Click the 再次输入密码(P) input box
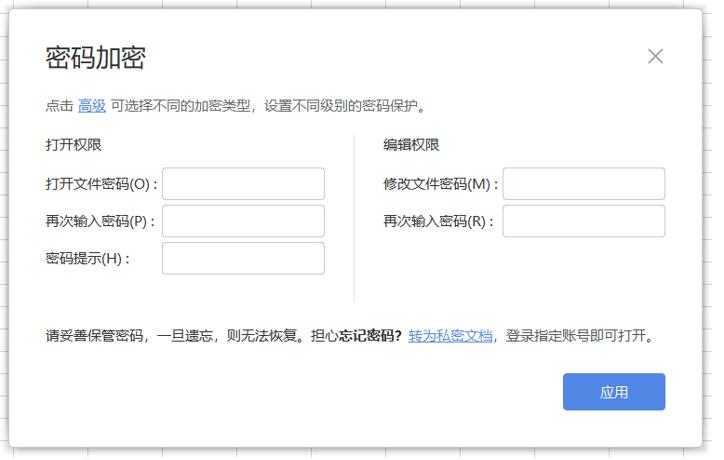Image resolution: width=724 pixels, height=460 pixels. 243,221
